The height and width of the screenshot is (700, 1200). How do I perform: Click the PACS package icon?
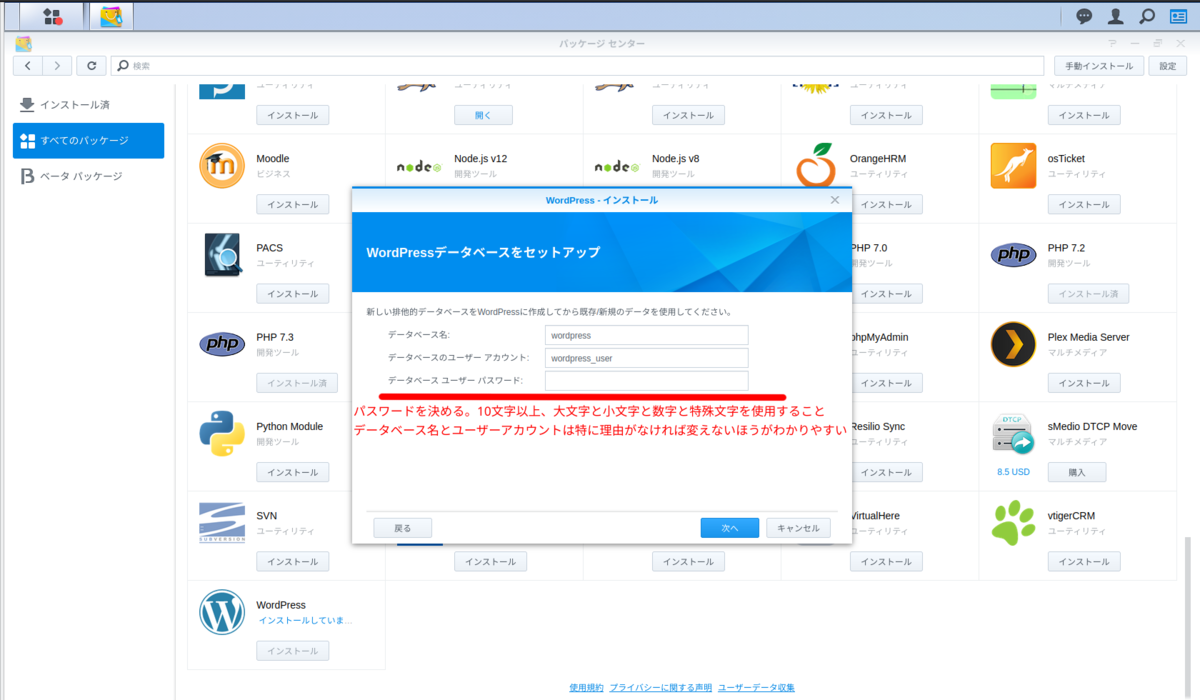click(x=222, y=255)
